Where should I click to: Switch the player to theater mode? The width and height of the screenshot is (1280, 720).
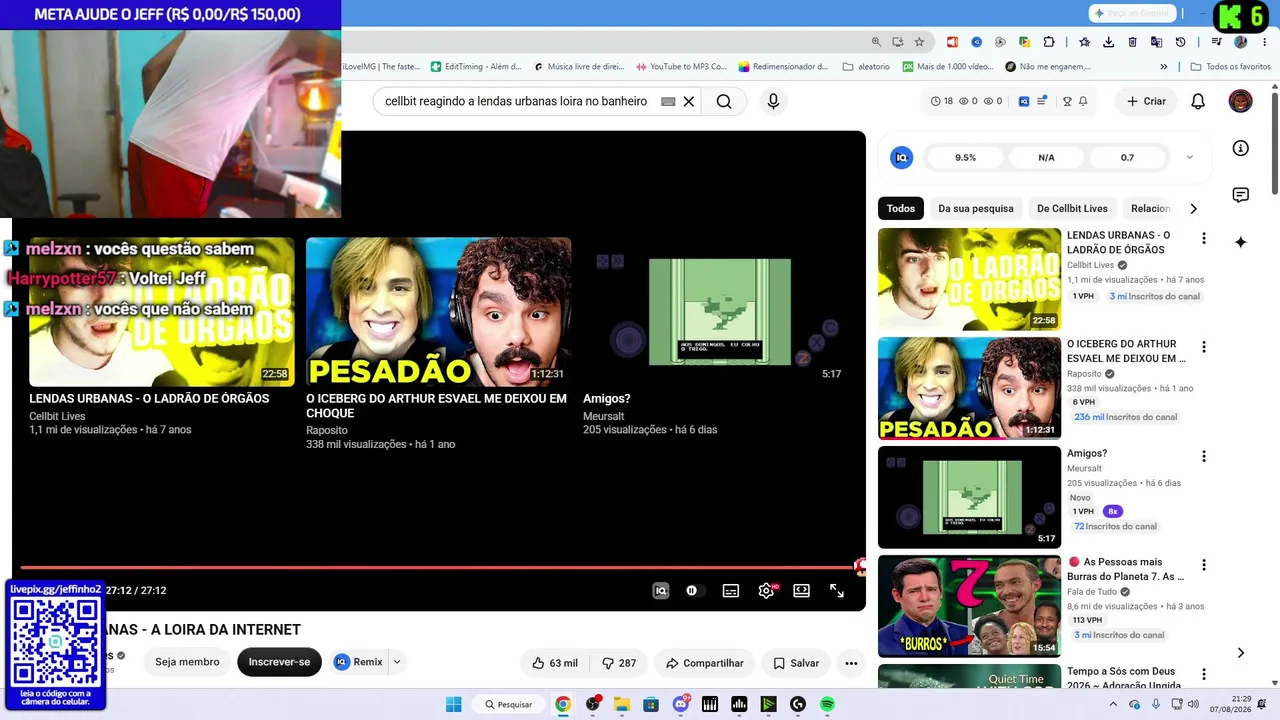pos(801,591)
